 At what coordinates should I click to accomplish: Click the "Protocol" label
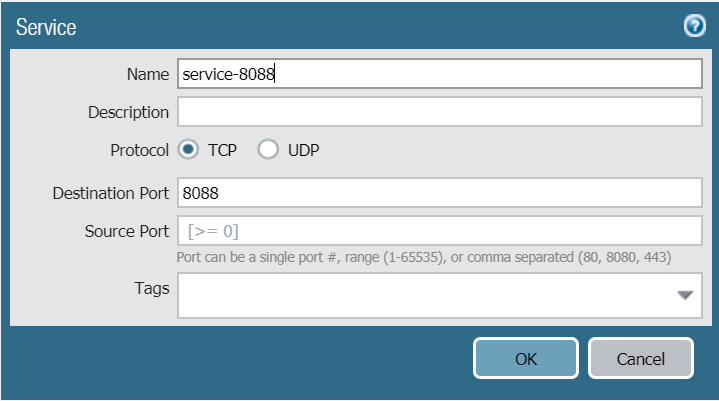(x=139, y=150)
